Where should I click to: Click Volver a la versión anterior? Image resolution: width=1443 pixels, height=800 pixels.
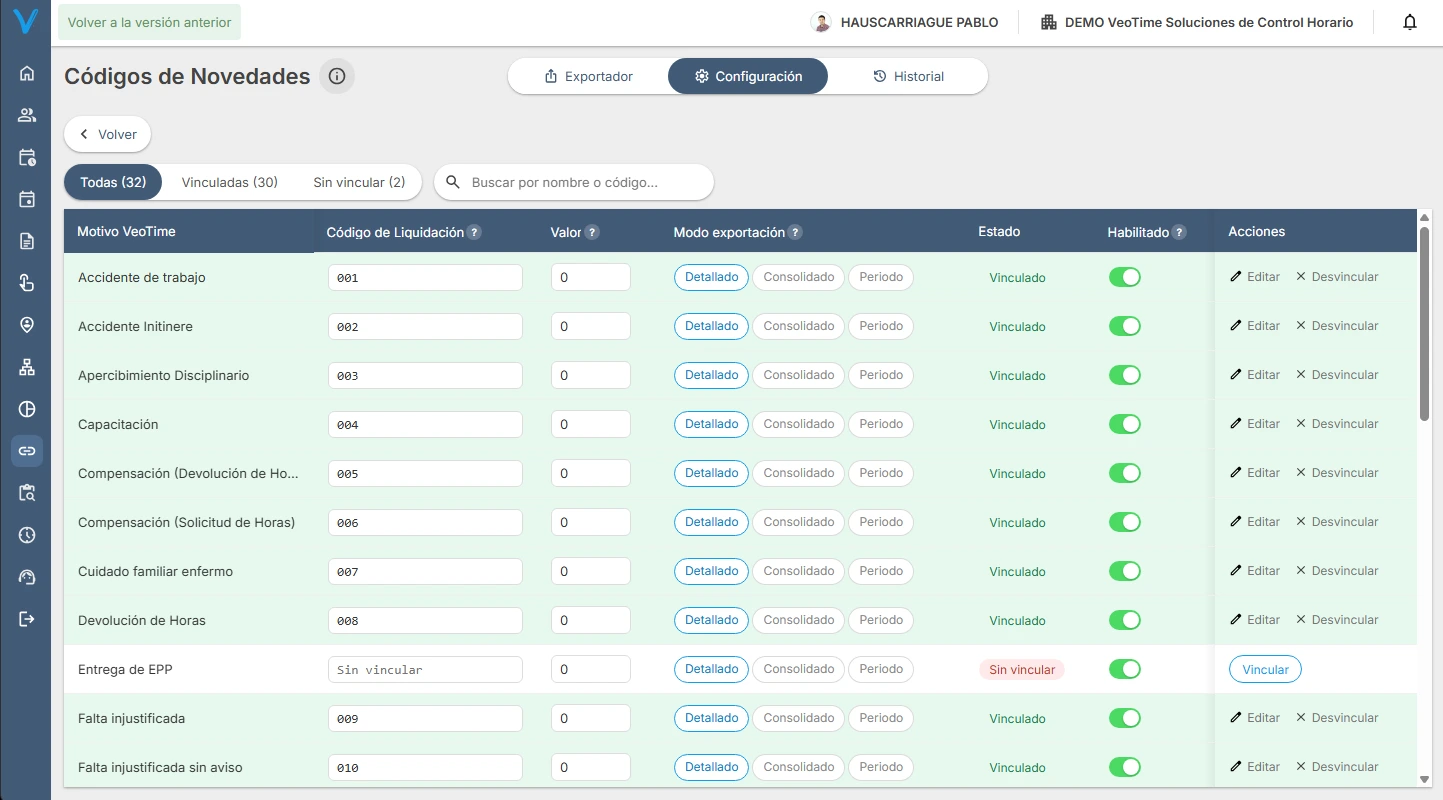tap(149, 22)
